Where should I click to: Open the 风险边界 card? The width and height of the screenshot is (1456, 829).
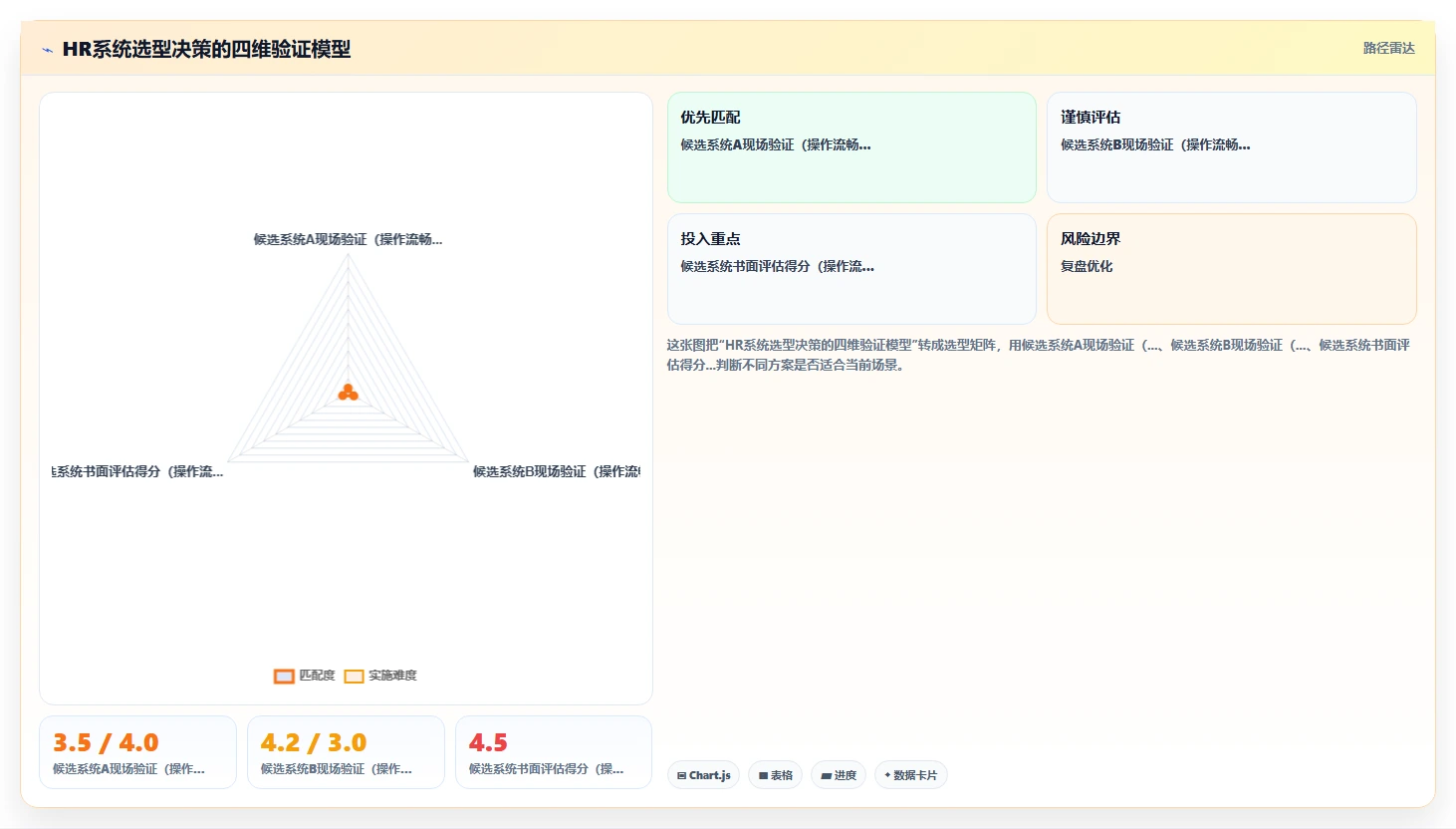1232,269
